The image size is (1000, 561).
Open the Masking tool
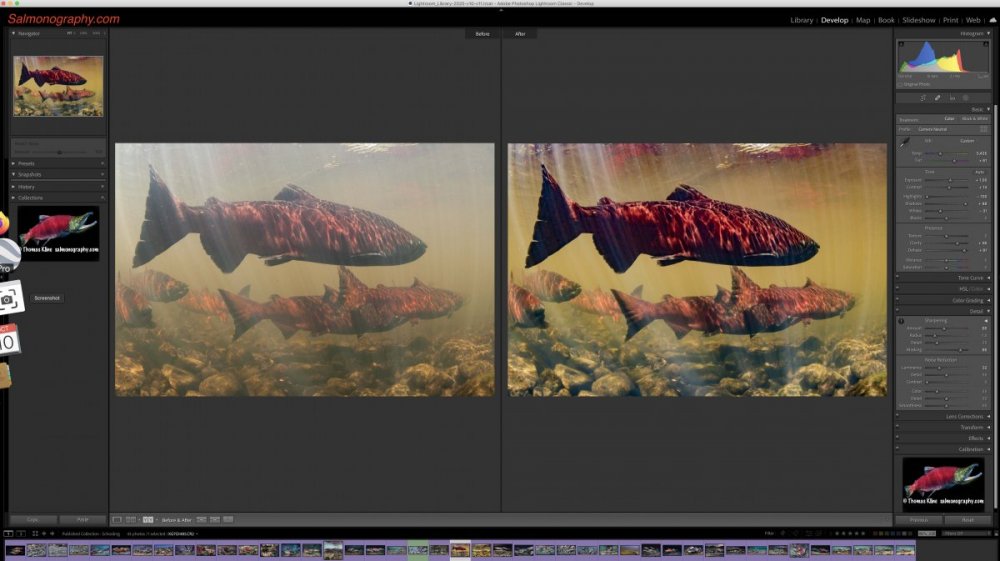pos(966,98)
